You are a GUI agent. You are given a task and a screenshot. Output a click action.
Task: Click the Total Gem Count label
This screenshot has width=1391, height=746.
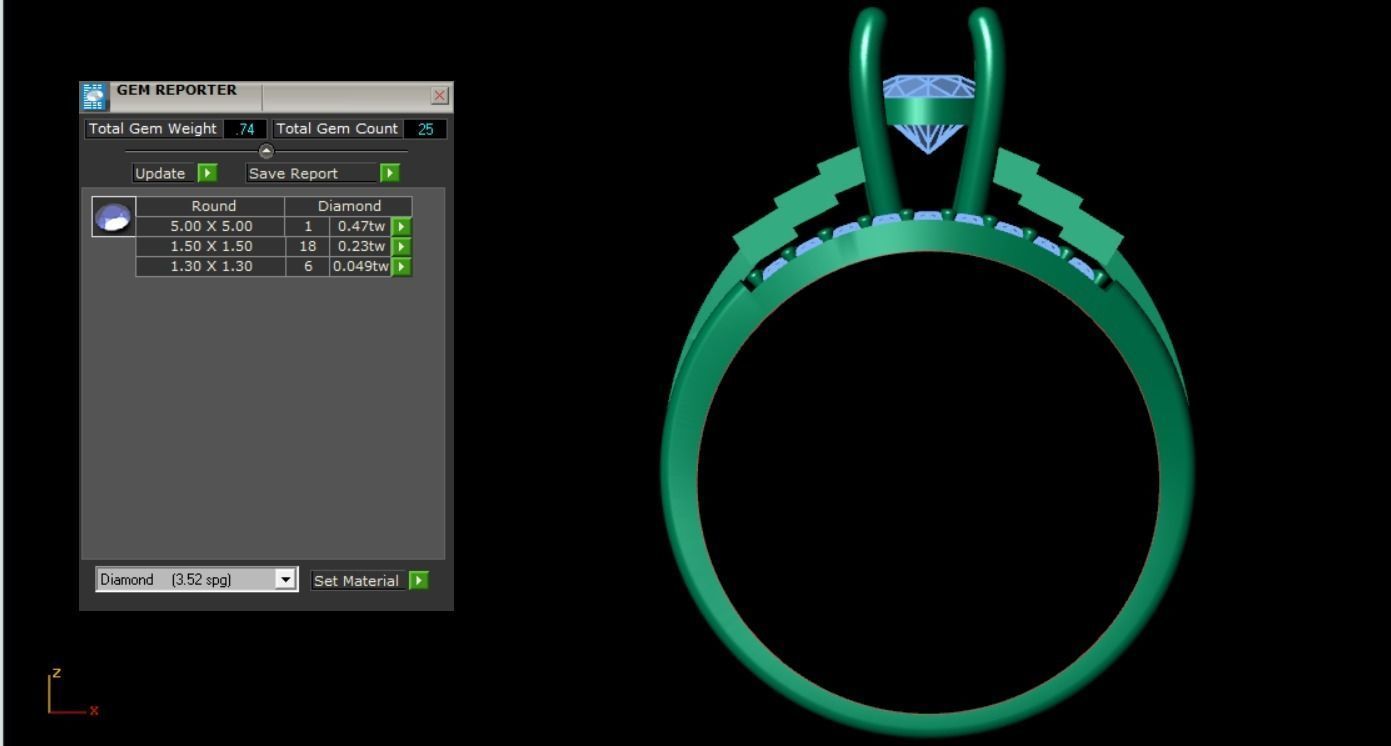click(337, 129)
